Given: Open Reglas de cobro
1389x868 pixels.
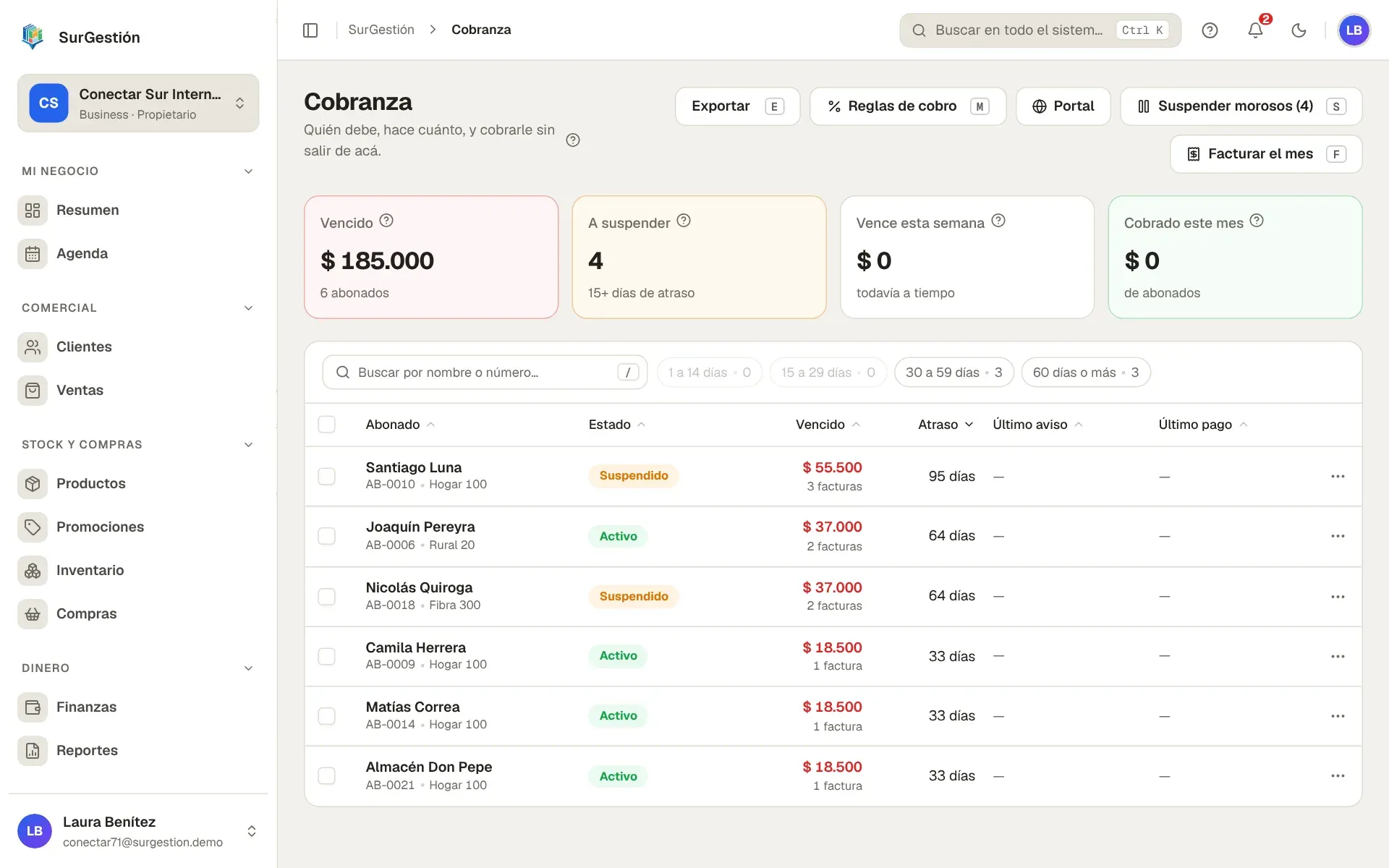Looking at the screenshot, I should (907, 106).
